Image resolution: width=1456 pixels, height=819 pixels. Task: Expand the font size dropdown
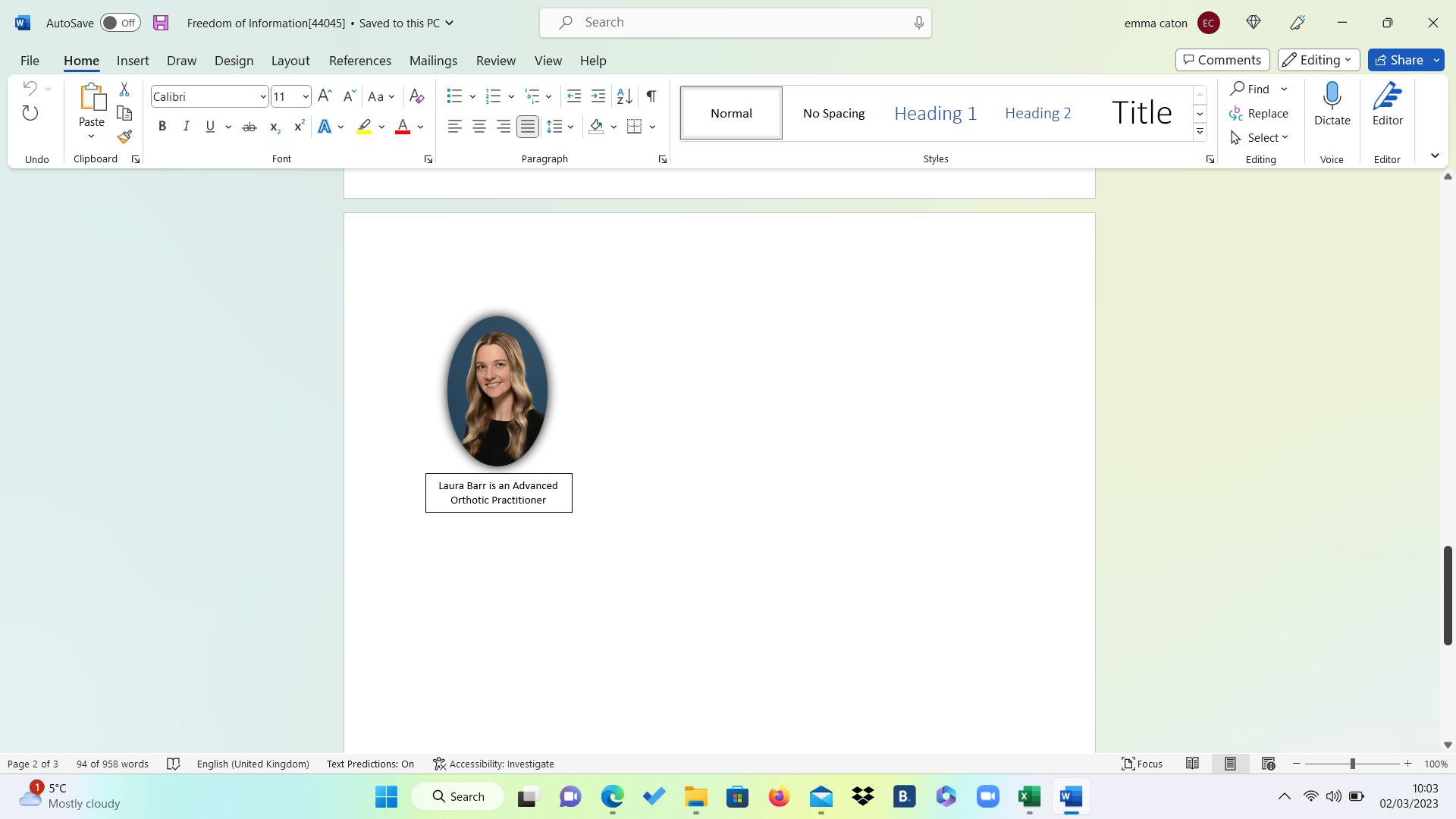305,96
